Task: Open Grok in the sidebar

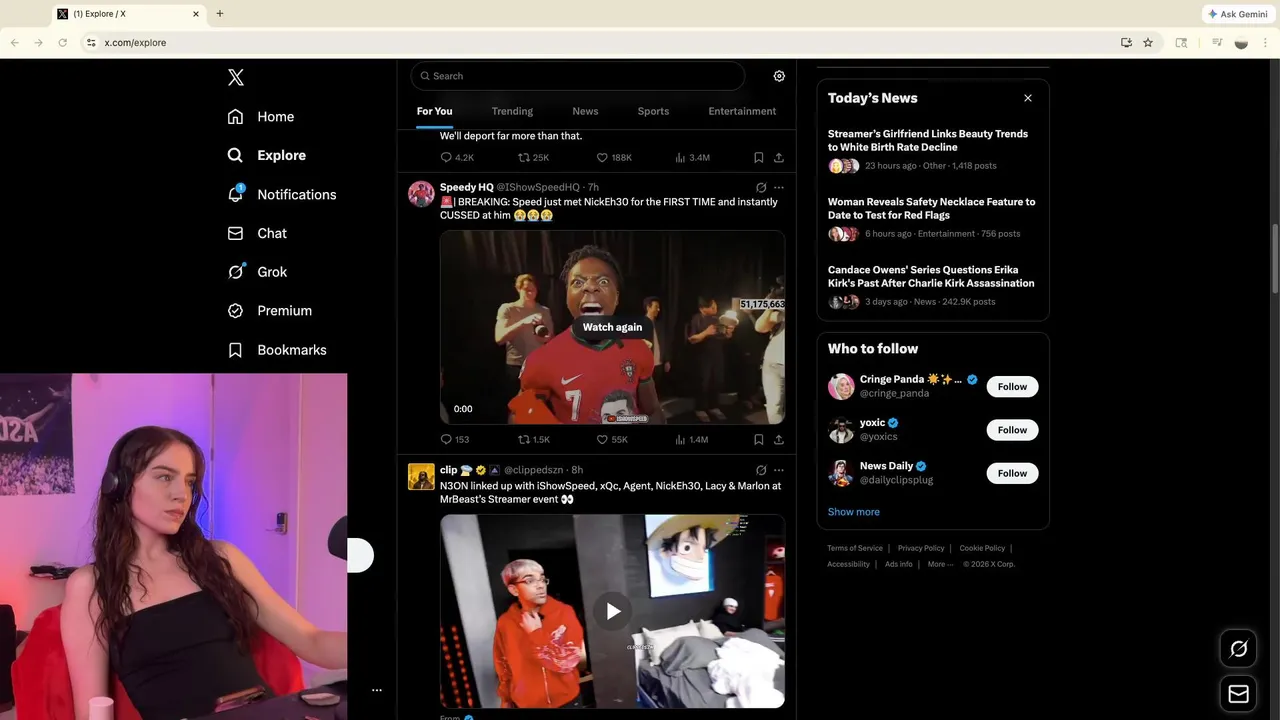Action: point(257,272)
